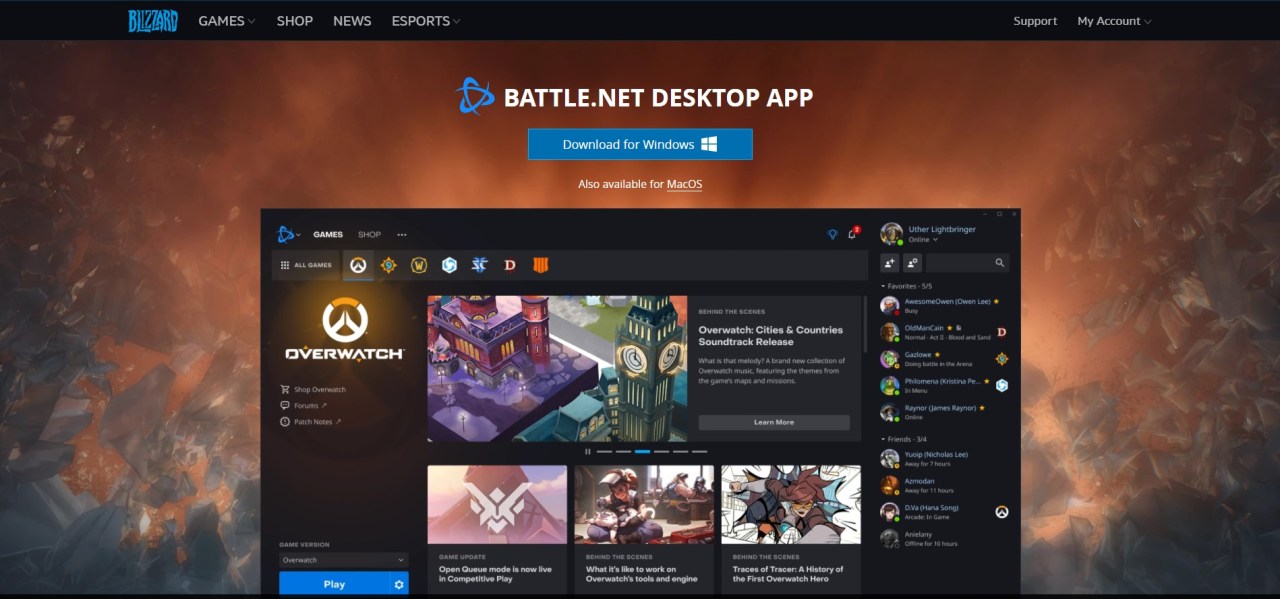Open the Hearthstone game tab
The width and height of the screenshot is (1280, 599).
388,265
